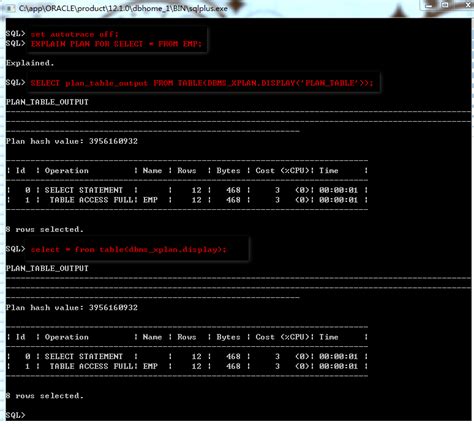Click the upper PLAN_TABLE_OUTPUT heading

[x=47, y=102]
